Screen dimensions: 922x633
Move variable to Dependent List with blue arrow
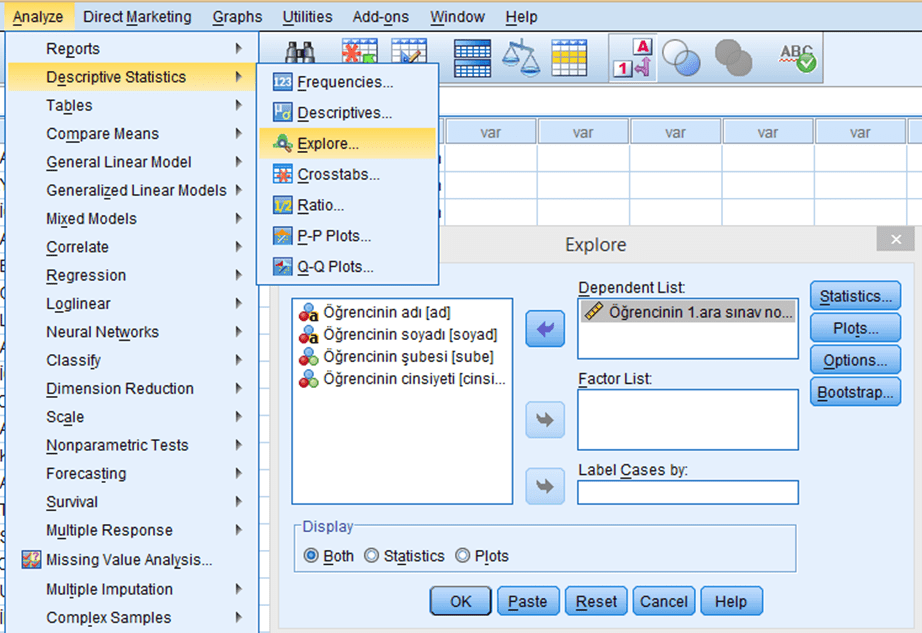[545, 329]
